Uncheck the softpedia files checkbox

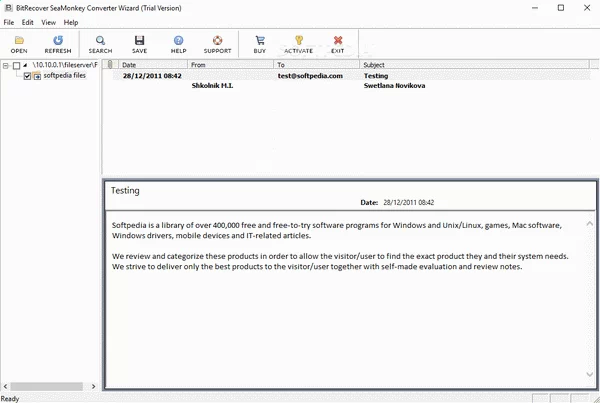tap(28, 76)
